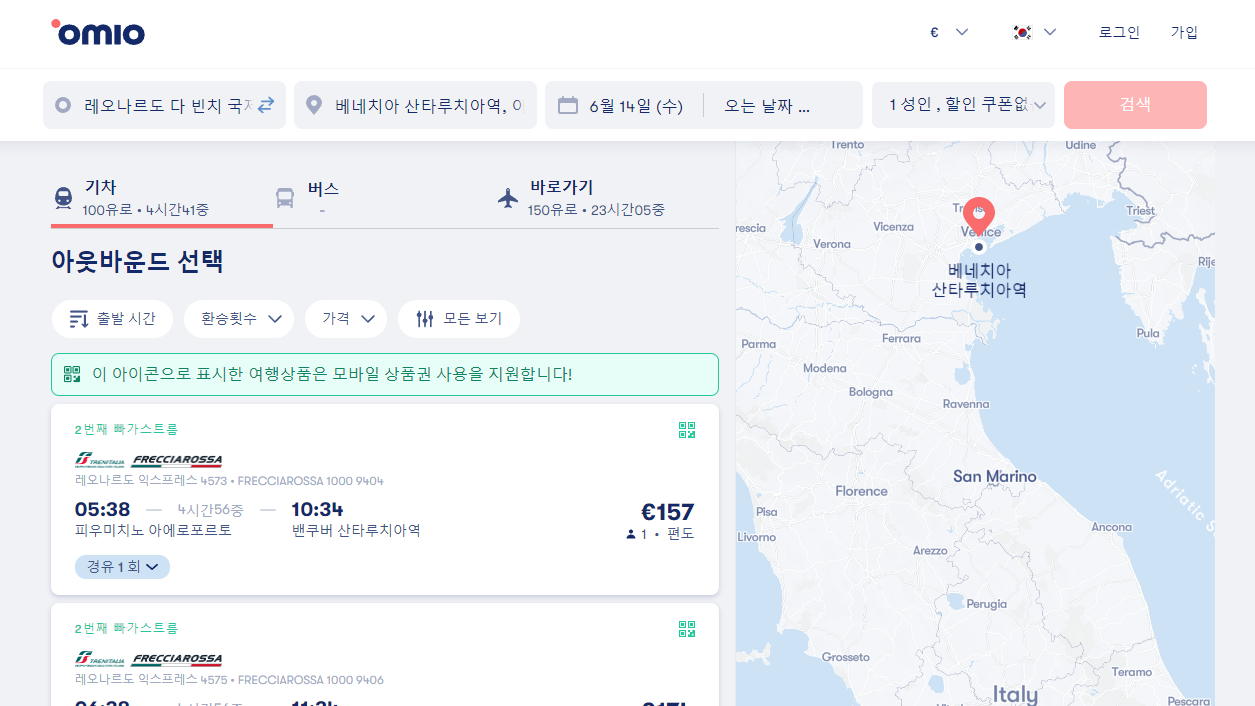This screenshot has height=706, width=1255.
Task: Click 베네치아 산타루치아역 label on the map
Action: point(979,280)
